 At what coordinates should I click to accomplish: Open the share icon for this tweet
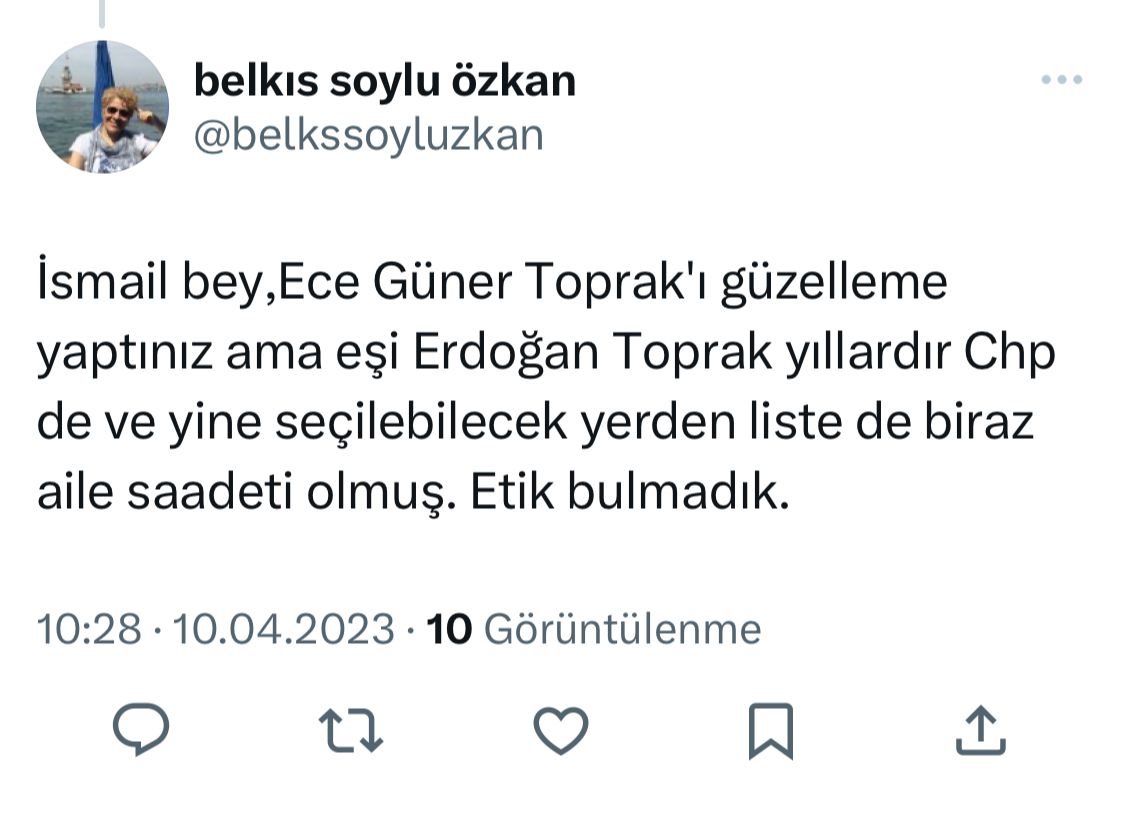pyautogui.click(x=980, y=729)
